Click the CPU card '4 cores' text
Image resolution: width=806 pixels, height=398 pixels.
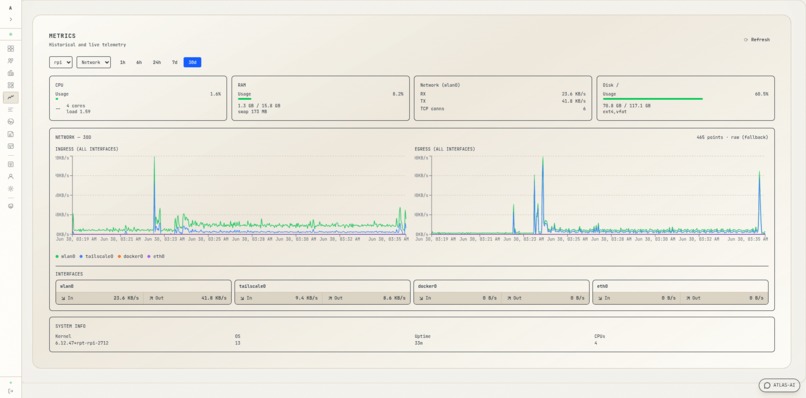click(76, 105)
